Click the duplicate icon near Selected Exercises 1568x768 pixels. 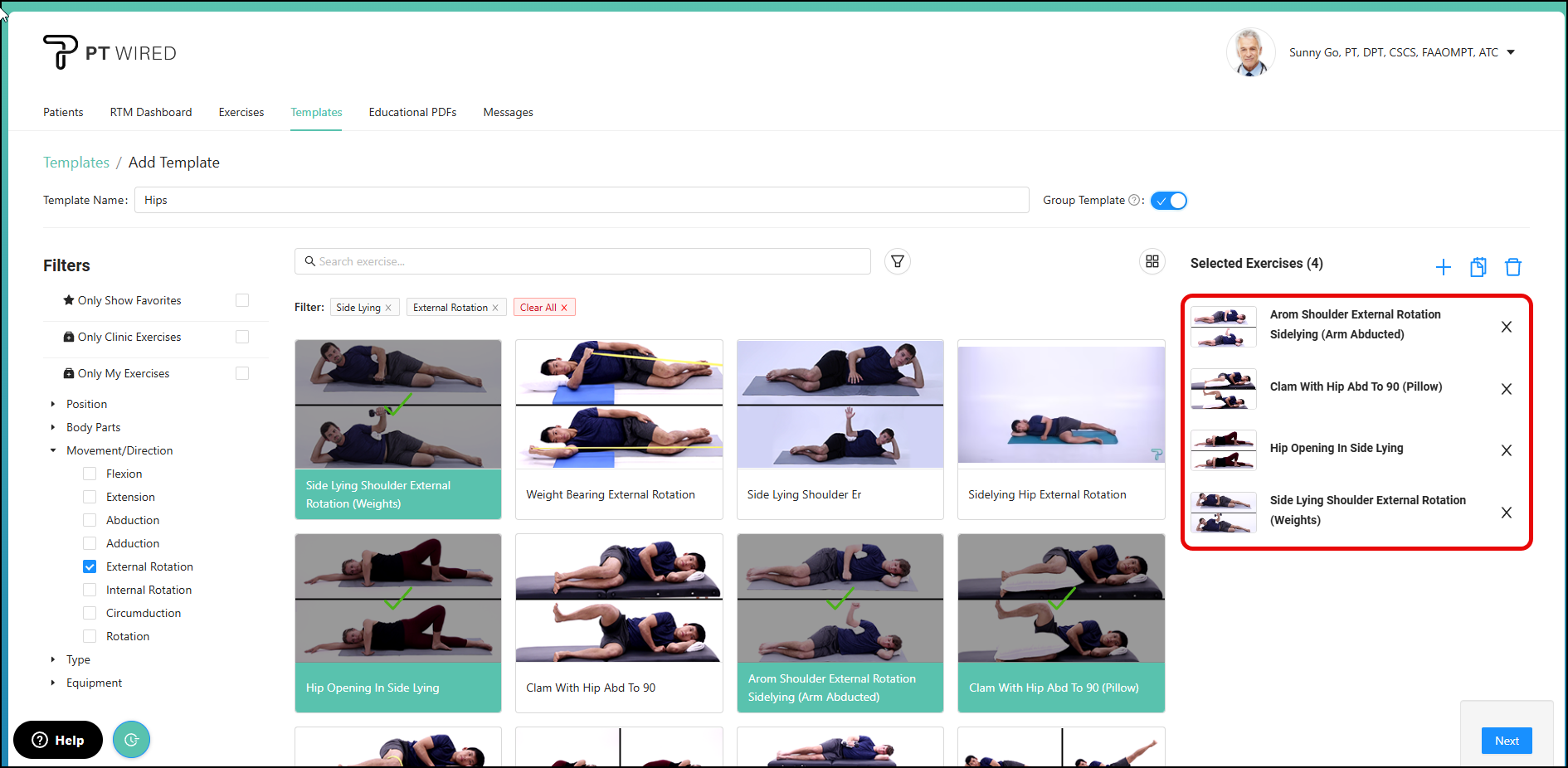1478,267
